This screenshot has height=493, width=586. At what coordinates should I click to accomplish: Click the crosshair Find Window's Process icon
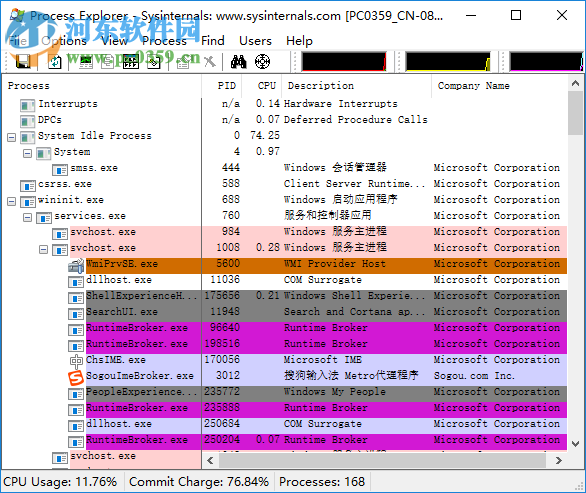(262, 62)
